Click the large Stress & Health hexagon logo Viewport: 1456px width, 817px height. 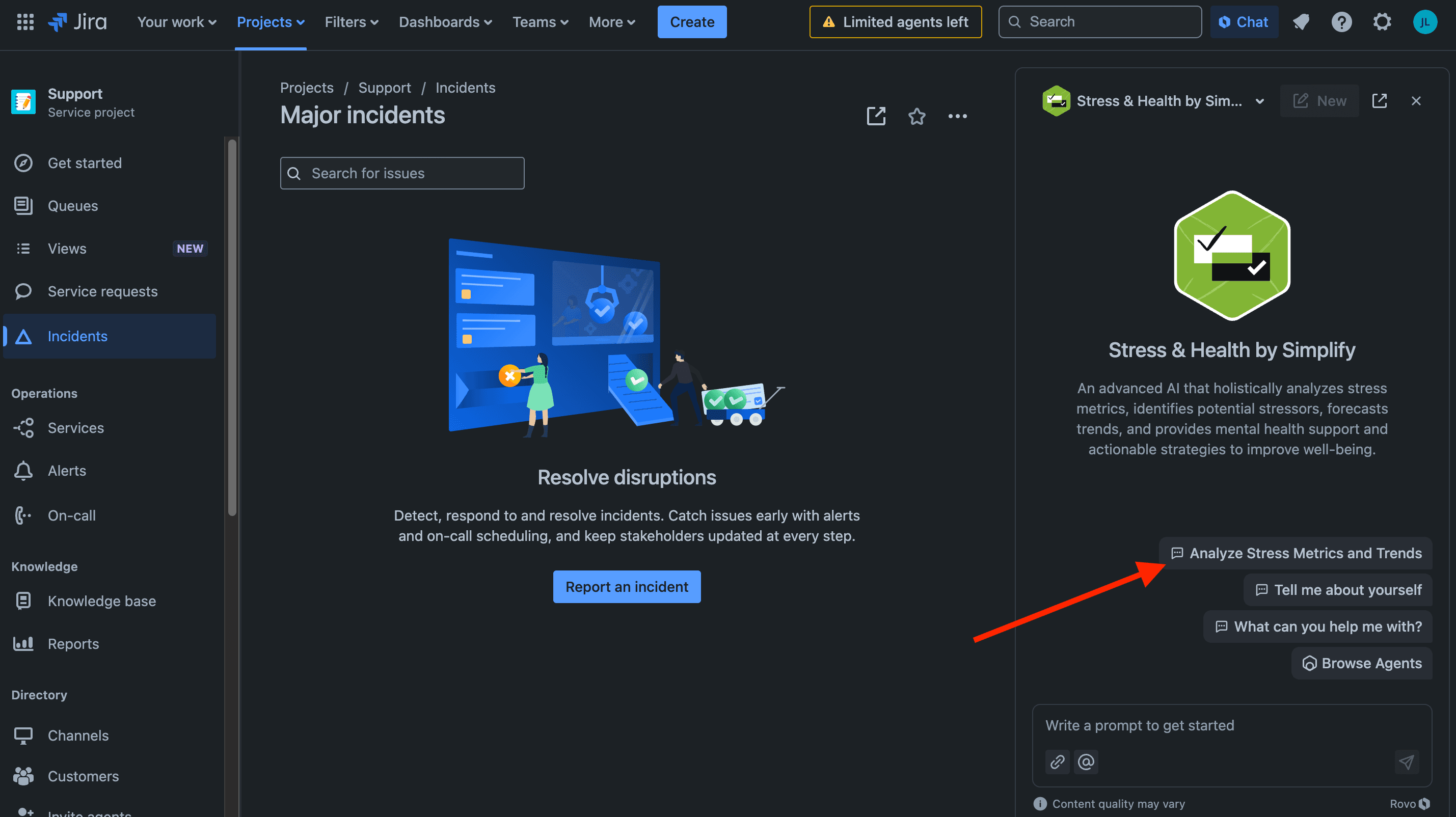coord(1232,256)
